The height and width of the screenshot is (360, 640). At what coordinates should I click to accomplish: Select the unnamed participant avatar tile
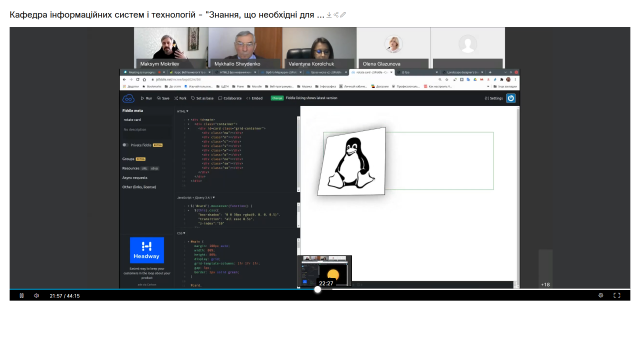[468, 48]
